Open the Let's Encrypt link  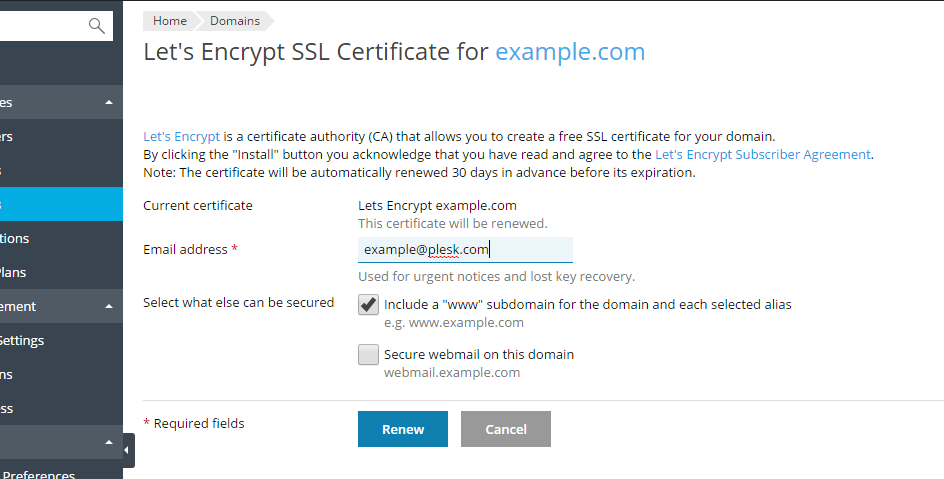(181, 136)
